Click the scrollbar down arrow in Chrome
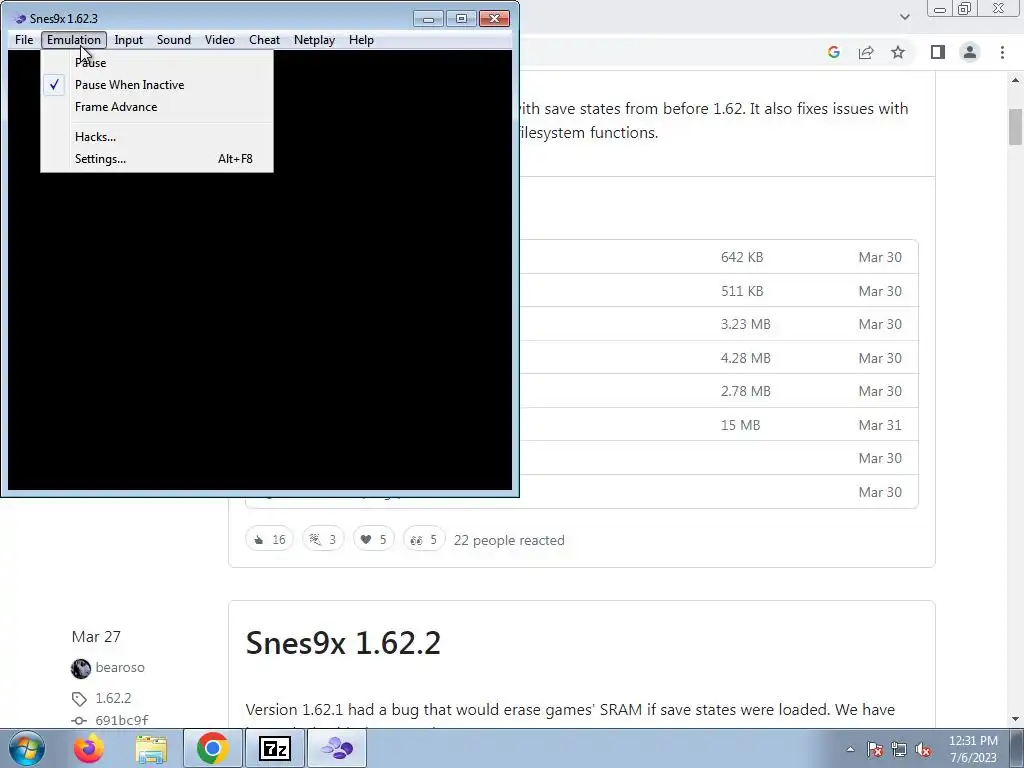Viewport: 1024px width, 768px height. pos(1015,720)
